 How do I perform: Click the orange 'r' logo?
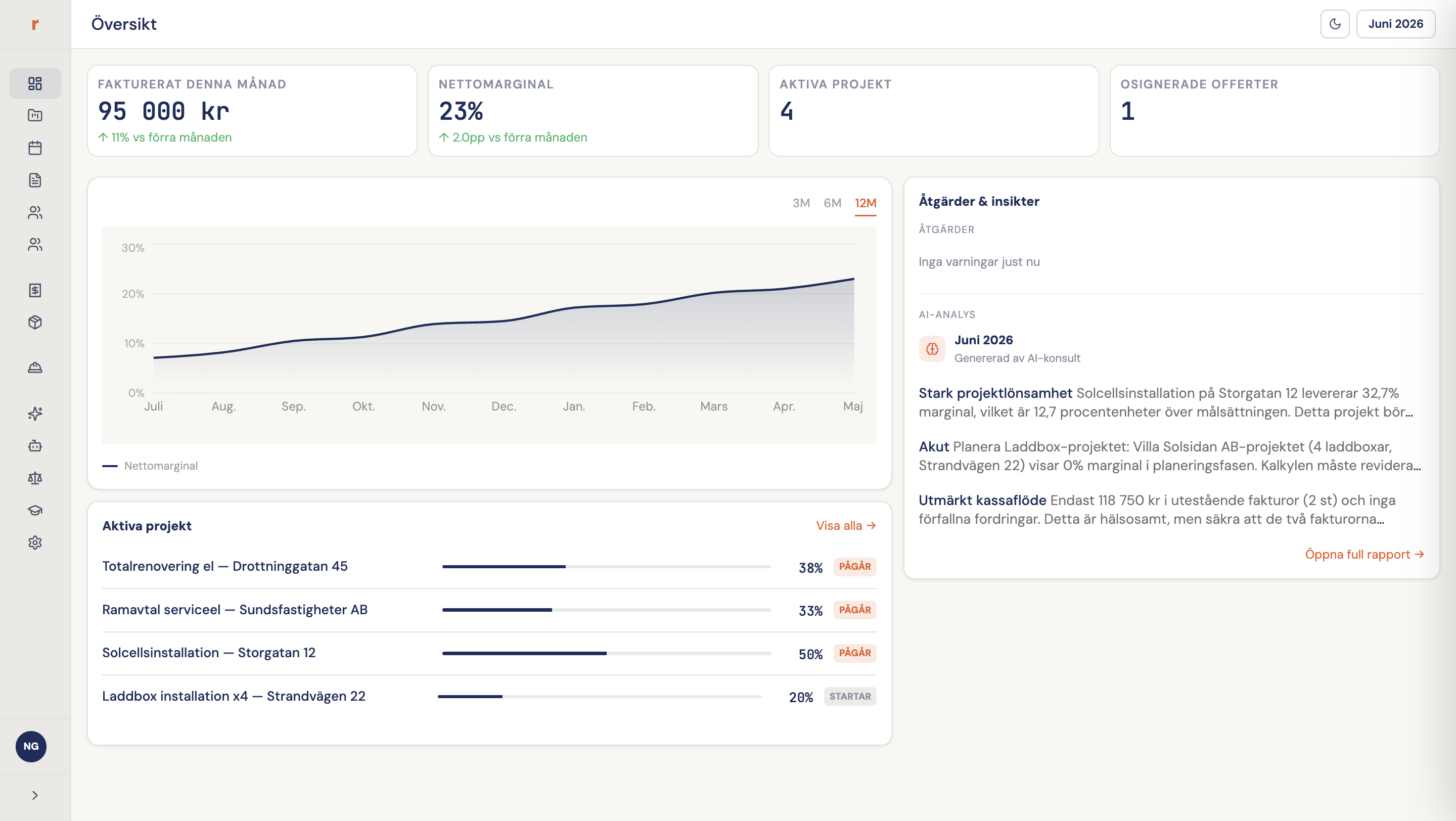[x=35, y=24]
